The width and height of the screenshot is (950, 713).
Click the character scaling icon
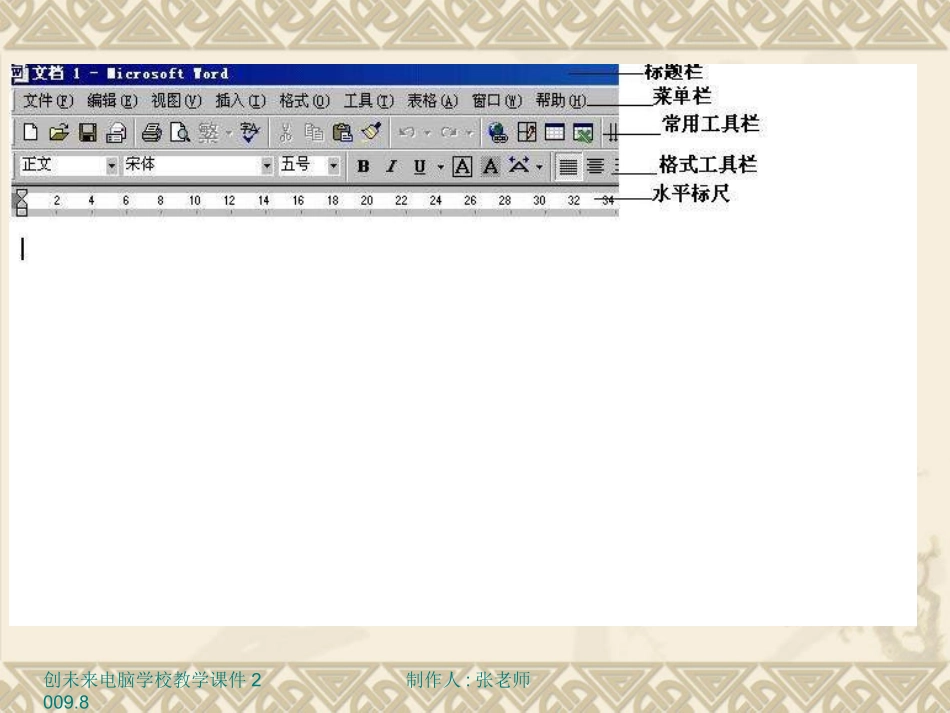519,165
